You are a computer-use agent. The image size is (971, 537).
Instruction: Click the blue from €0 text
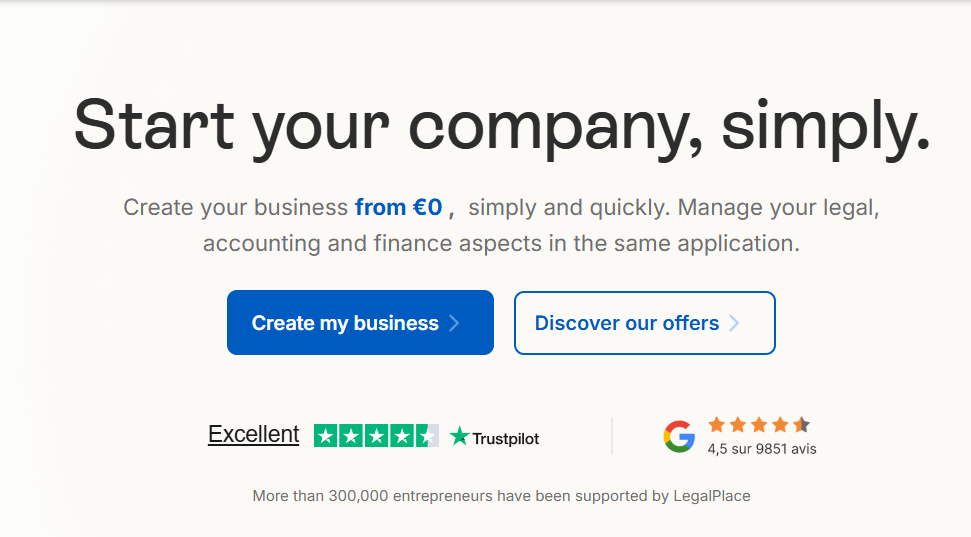point(398,208)
